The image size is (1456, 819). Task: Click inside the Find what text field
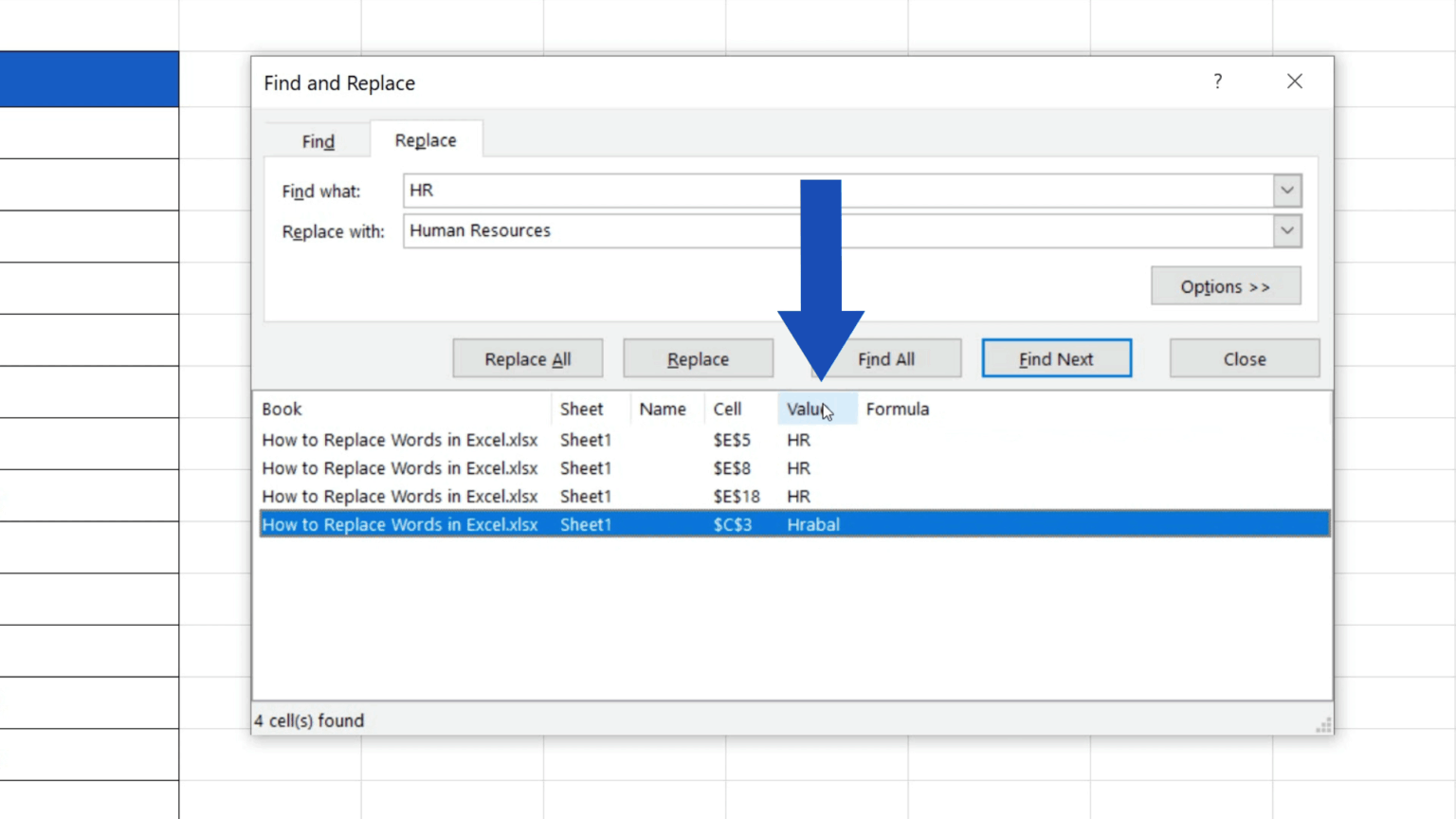click(x=664, y=191)
